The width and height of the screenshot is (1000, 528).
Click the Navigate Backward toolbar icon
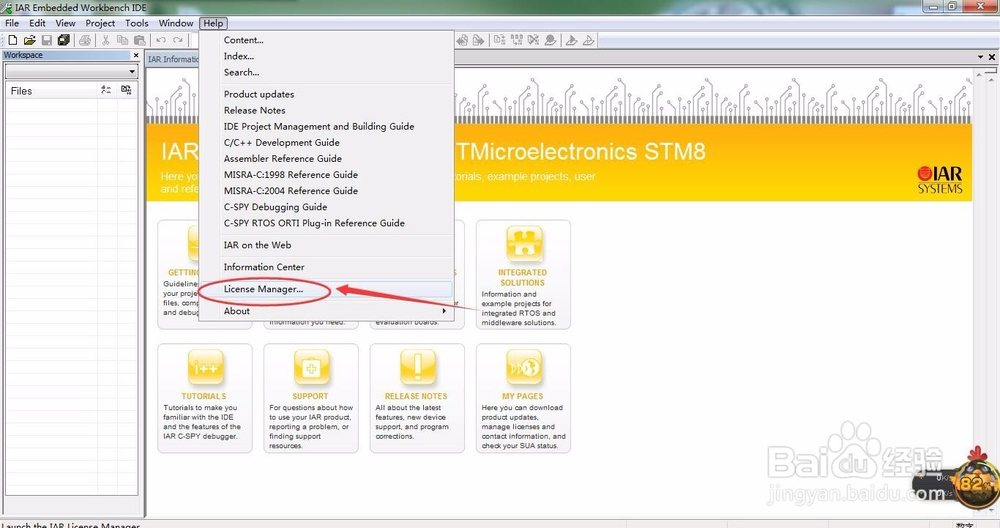pos(462,40)
